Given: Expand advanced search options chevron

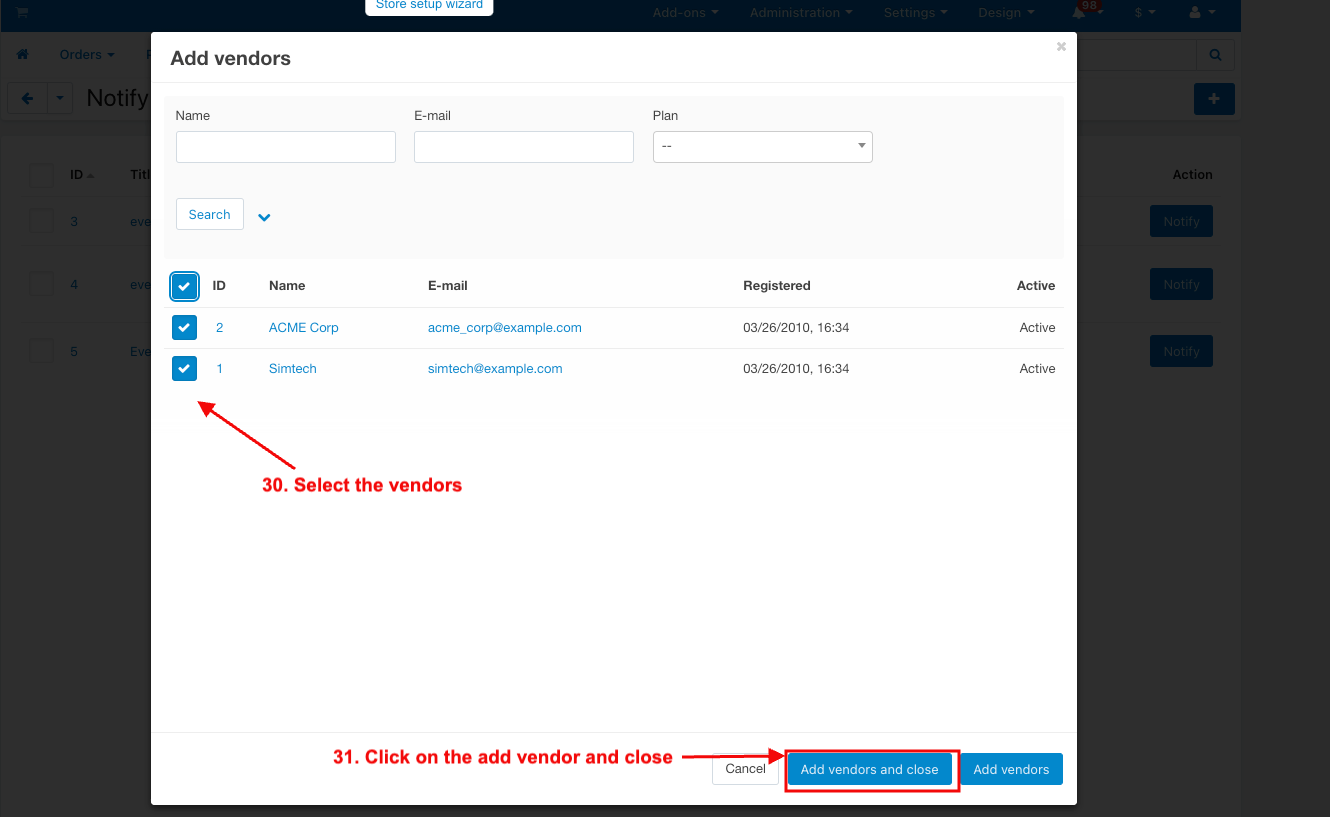Looking at the screenshot, I should pyautogui.click(x=264, y=217).
